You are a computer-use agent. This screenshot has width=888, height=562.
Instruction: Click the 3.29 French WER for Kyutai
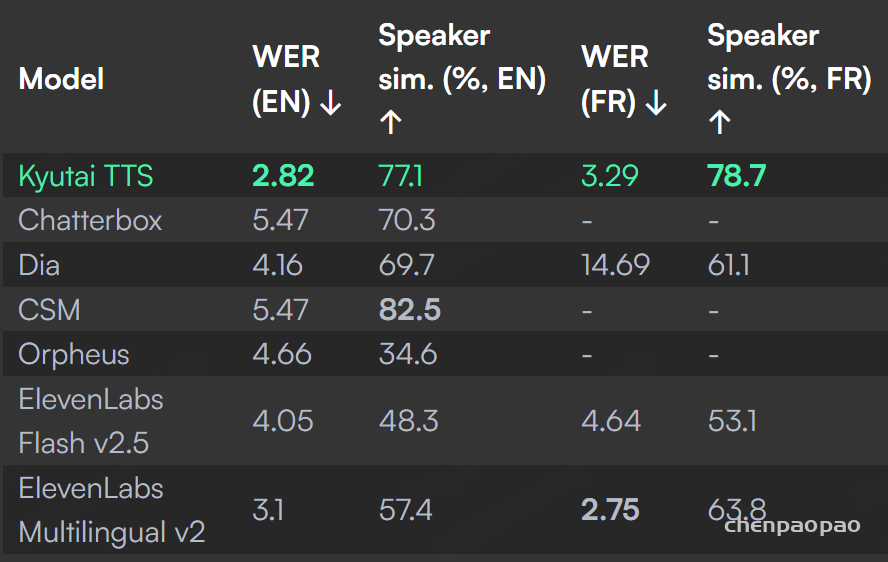coord(610,176)
